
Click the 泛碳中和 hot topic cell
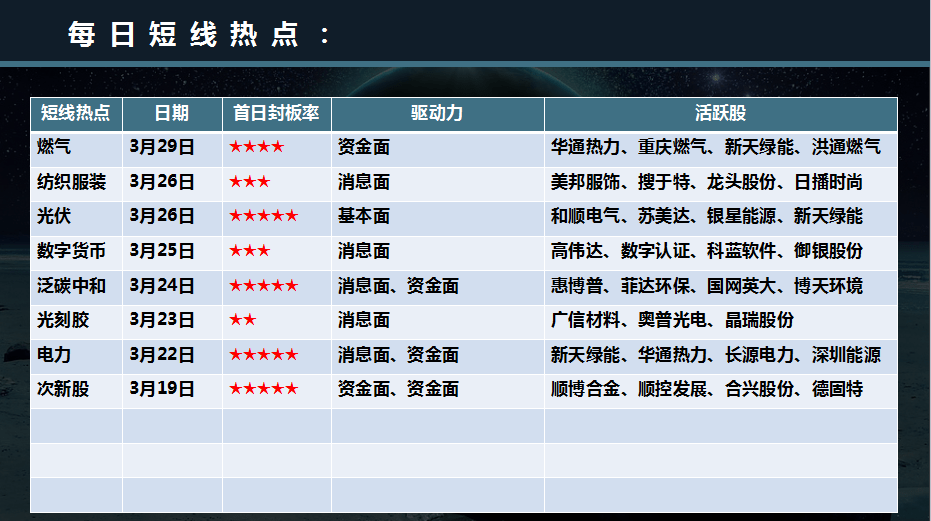(x=76, y=286)
